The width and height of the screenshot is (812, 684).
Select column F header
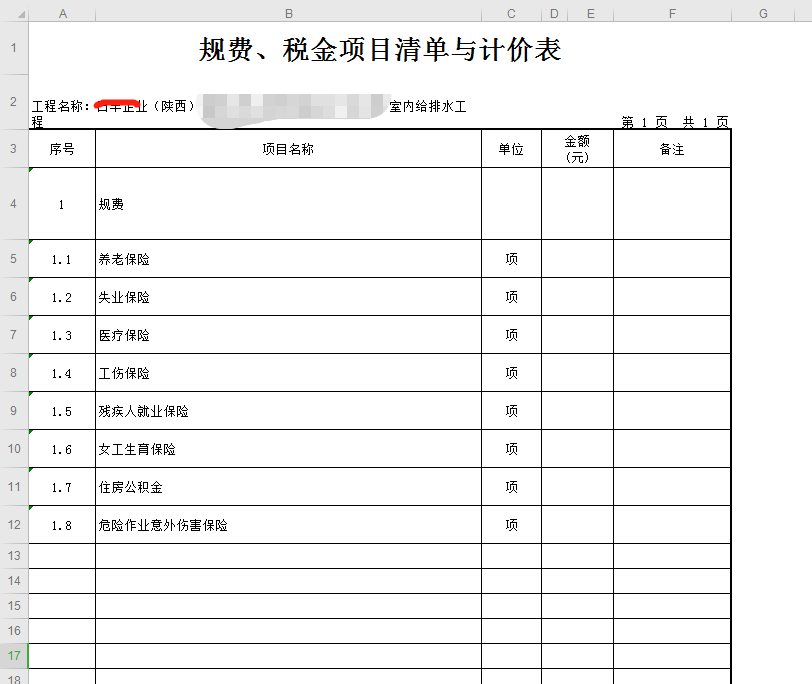(672, 14)
